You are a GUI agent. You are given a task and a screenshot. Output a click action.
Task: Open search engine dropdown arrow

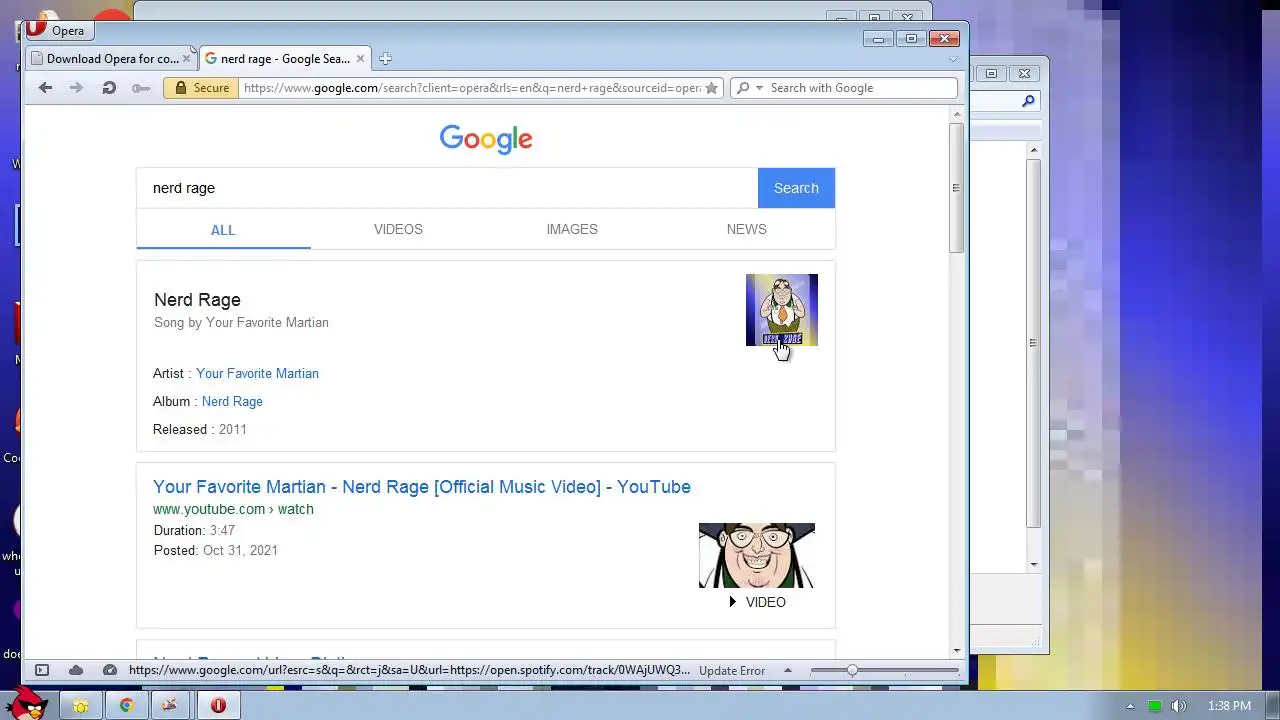pos(759,88)
